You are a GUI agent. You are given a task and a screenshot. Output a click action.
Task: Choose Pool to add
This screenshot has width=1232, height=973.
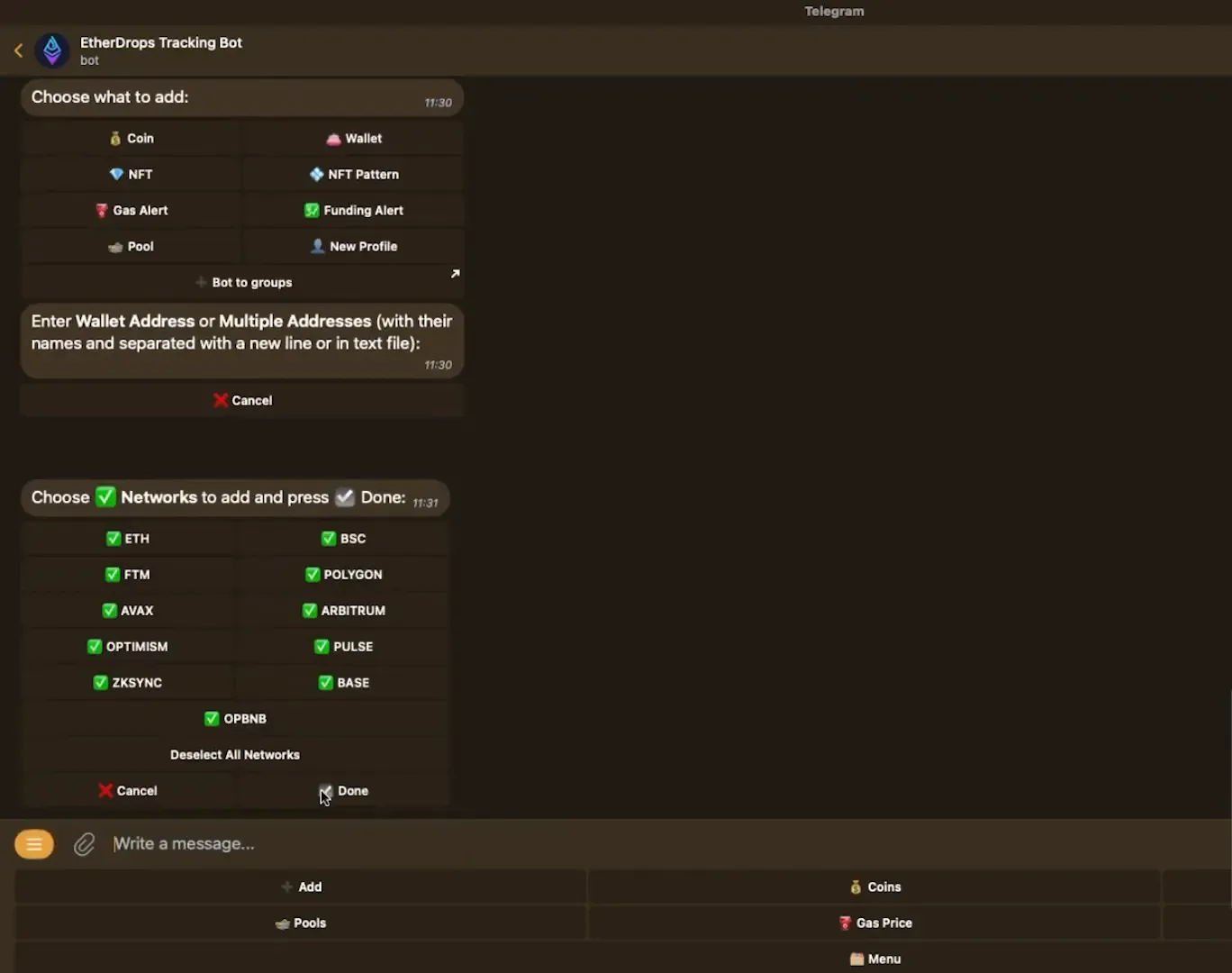(x=131, y=246)
